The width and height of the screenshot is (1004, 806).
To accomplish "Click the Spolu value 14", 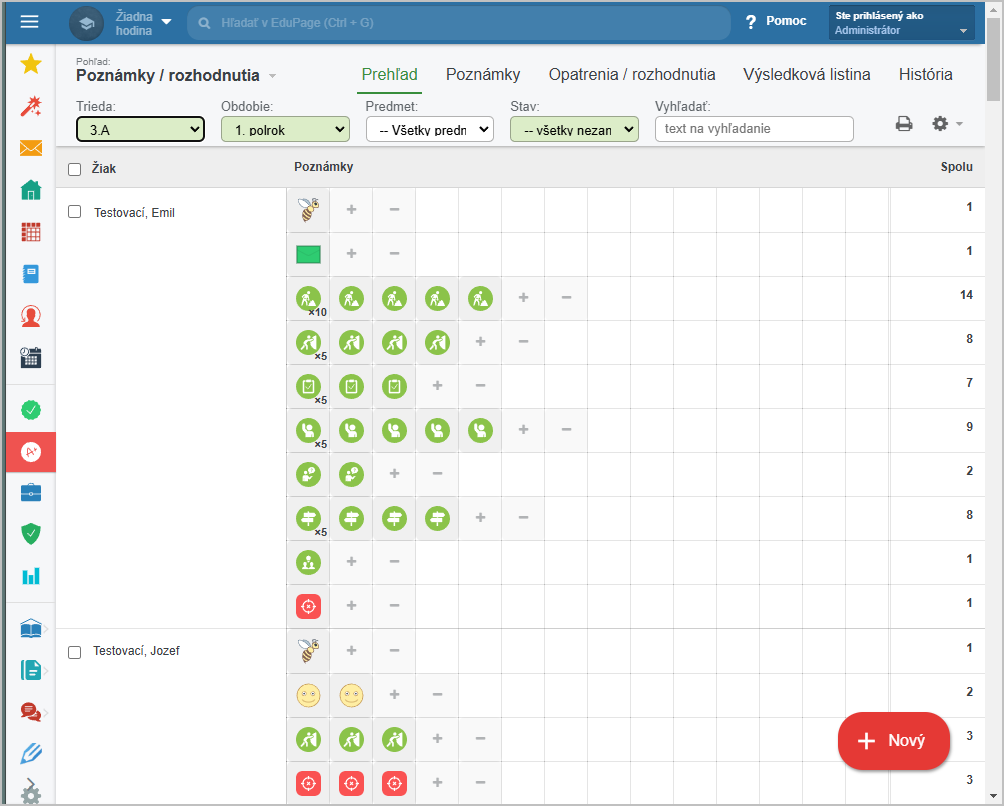I will pos(966,295).
